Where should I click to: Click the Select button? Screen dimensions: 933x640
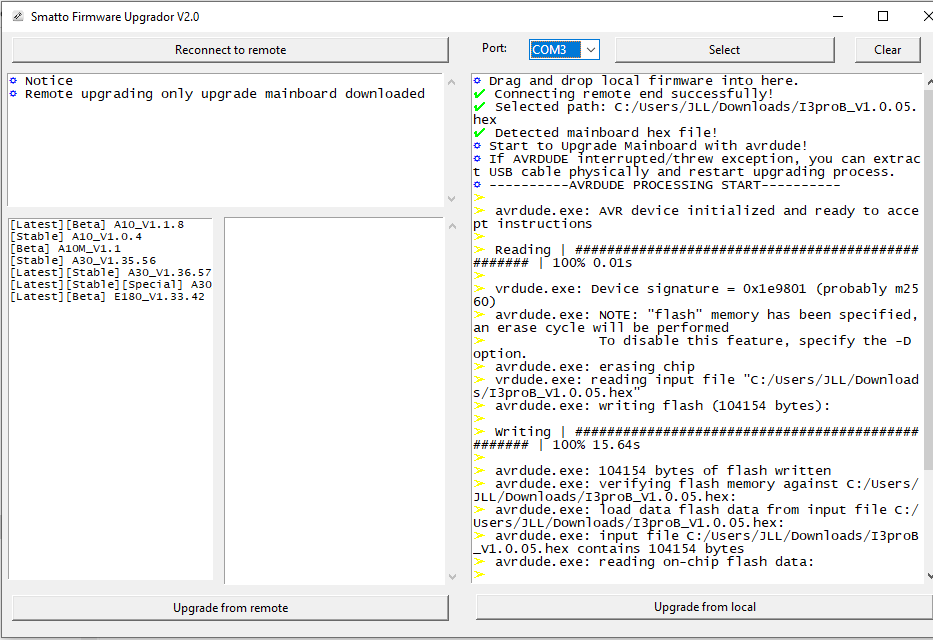pyautogui.click(x=724, y=50)
